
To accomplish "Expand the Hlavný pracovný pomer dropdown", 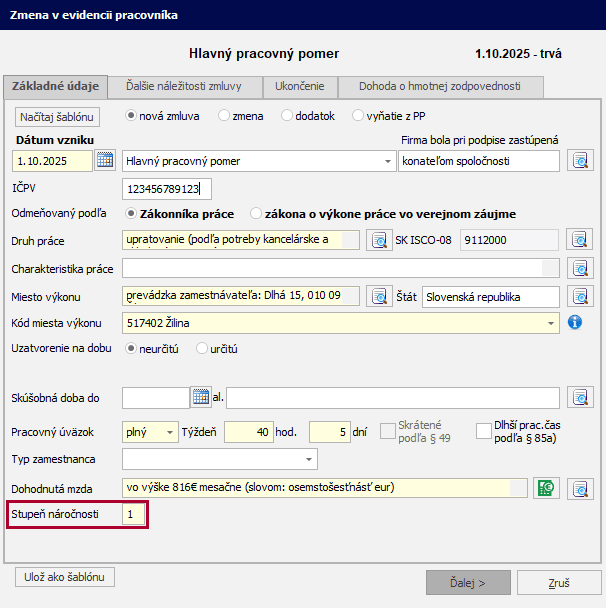I will (388, 161).
